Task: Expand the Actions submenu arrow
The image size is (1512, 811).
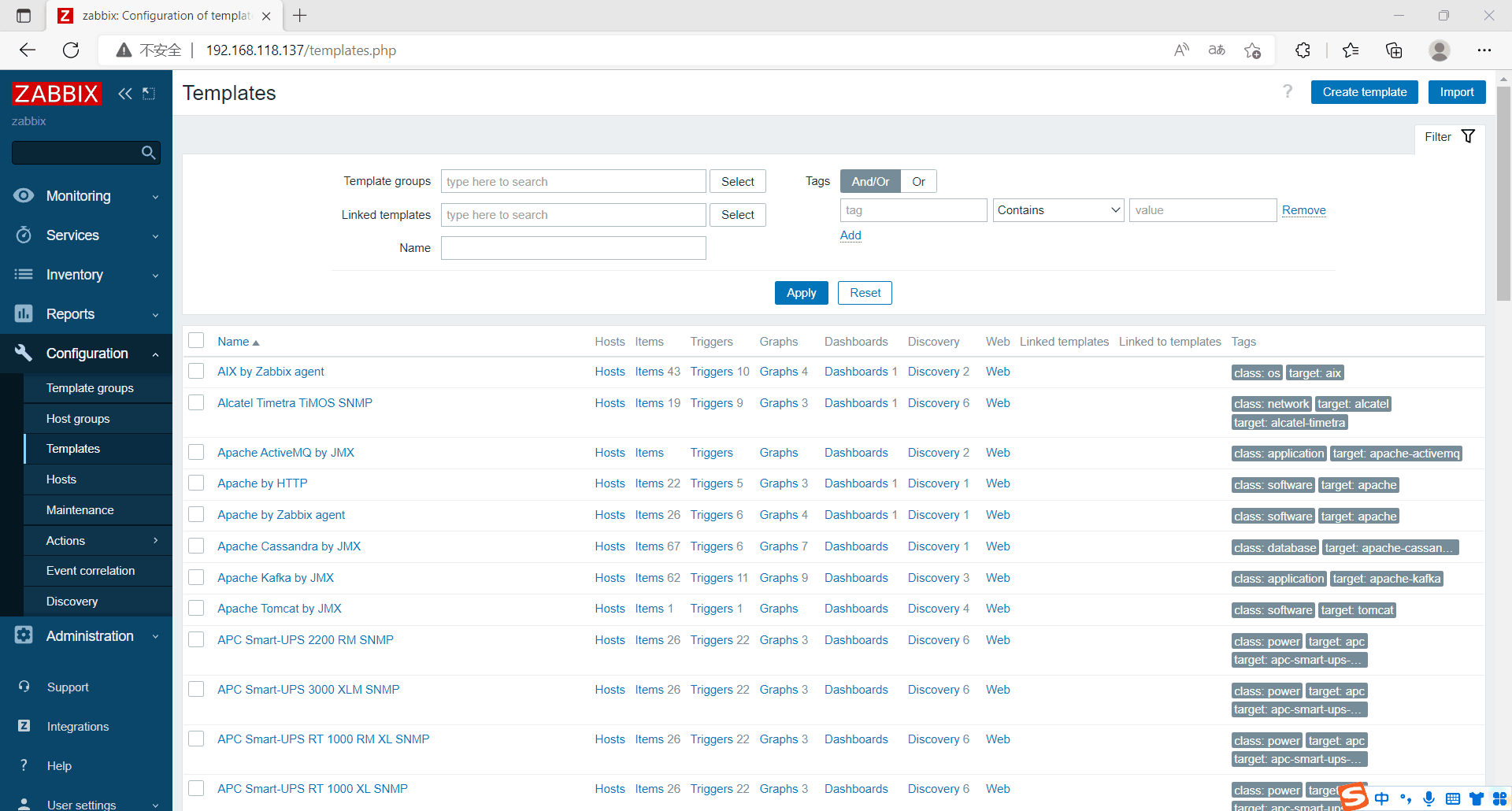Action: coord(155,540)
